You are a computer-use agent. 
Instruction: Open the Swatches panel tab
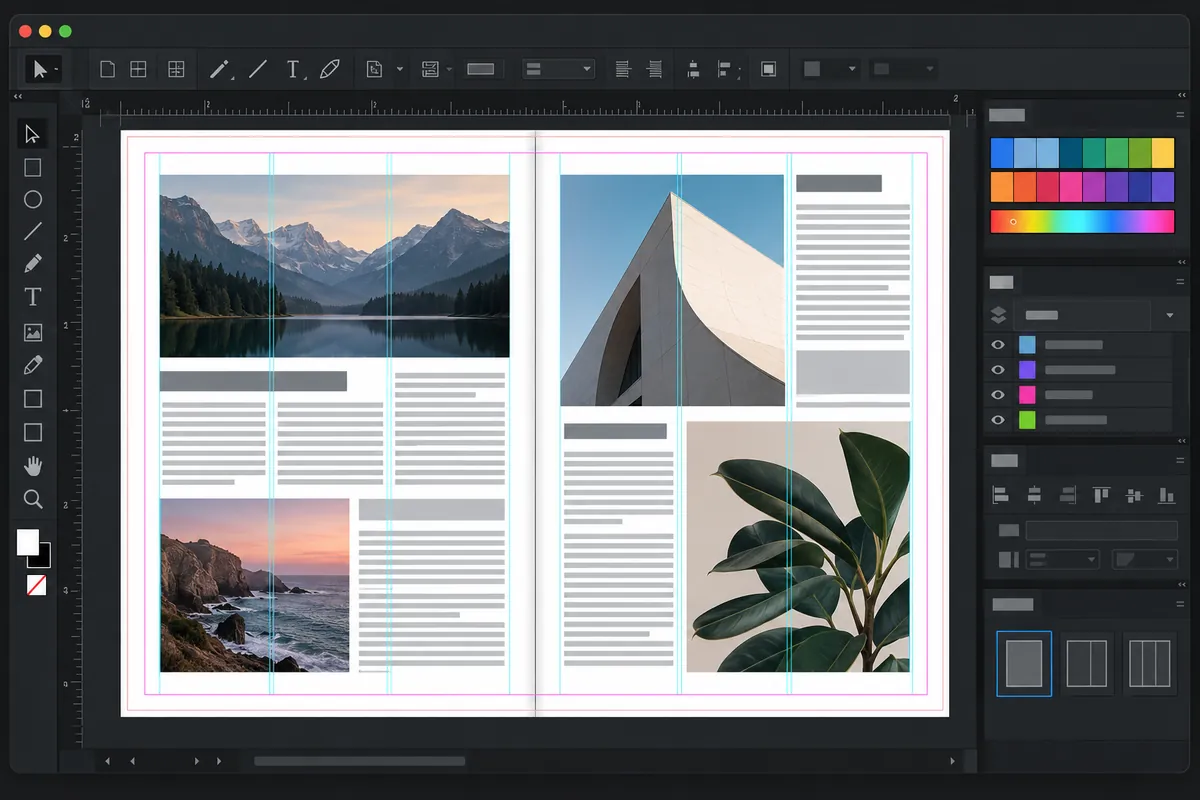pyautogui.click(x=1007, y=115)
